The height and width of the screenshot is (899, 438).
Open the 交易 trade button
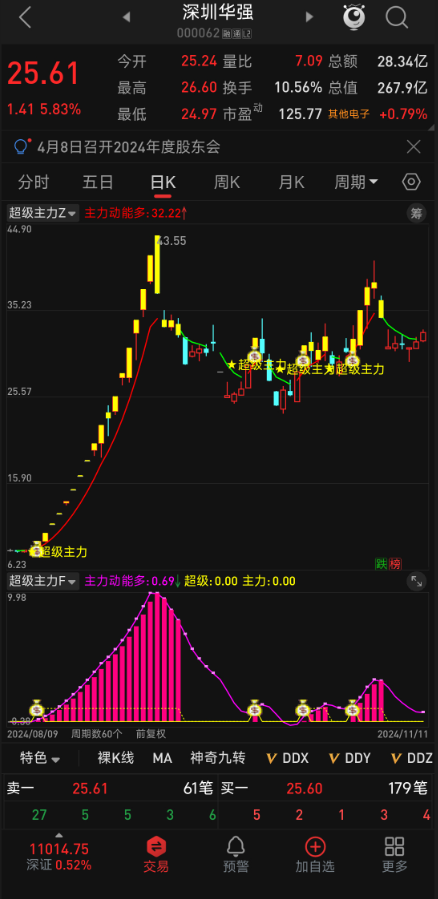click(x=156, y=854)
